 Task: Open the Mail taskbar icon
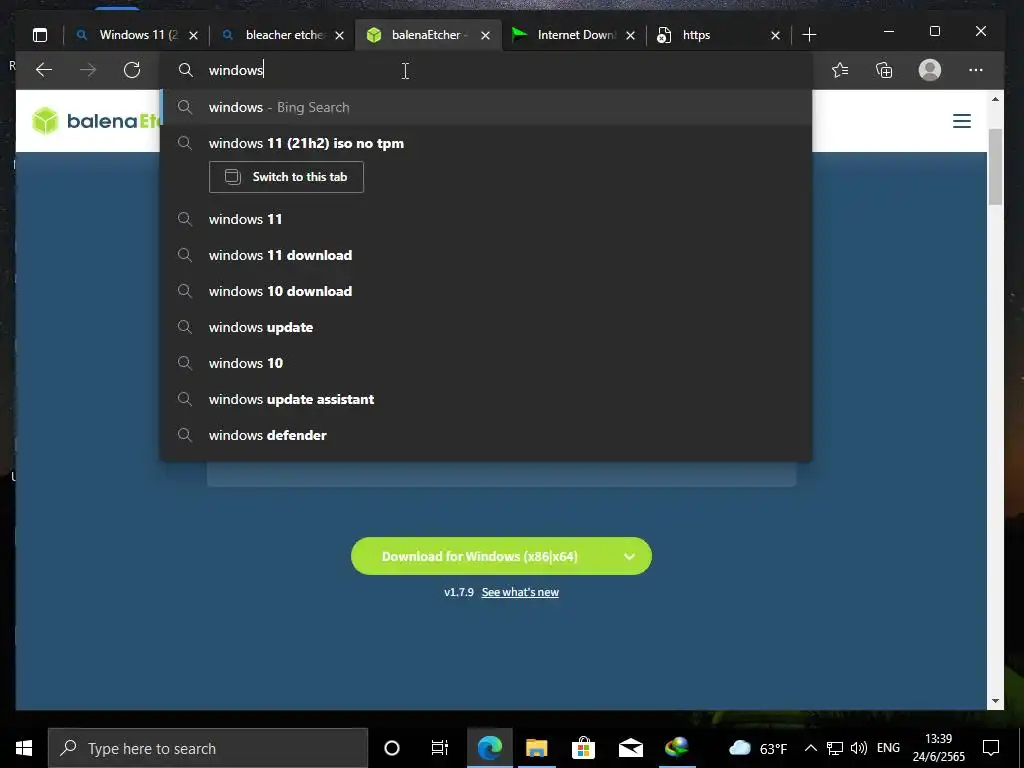click(630, 748)
